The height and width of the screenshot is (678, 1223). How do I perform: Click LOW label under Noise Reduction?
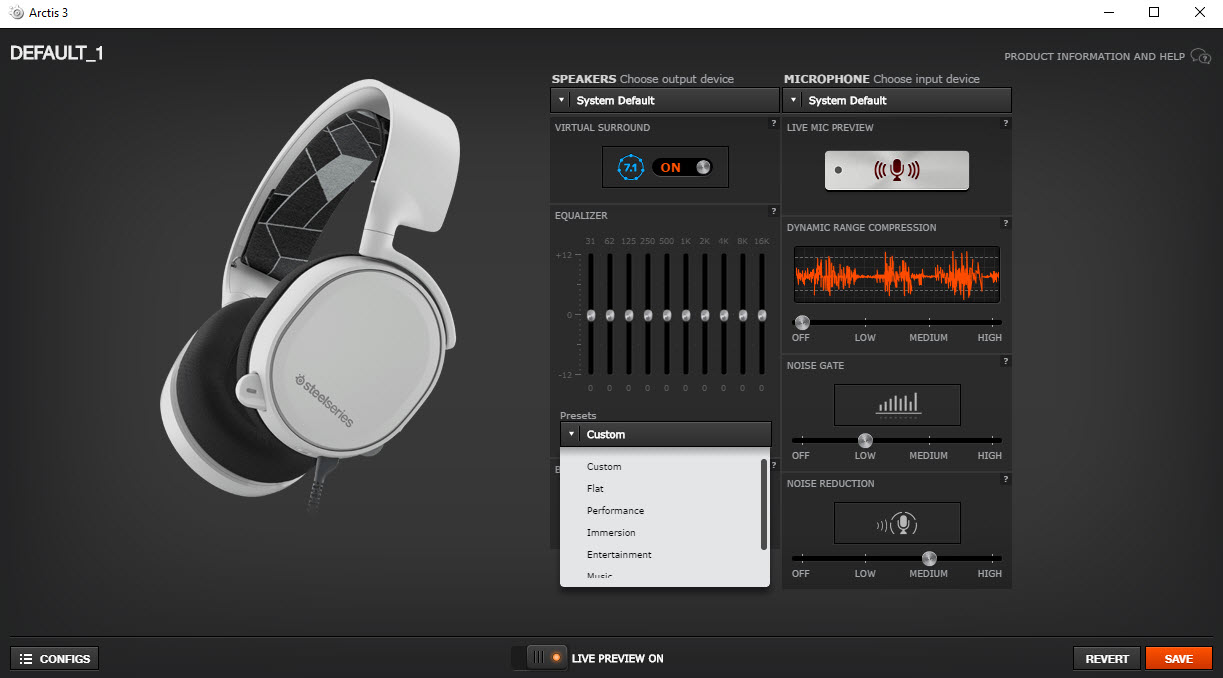(865, 573)
